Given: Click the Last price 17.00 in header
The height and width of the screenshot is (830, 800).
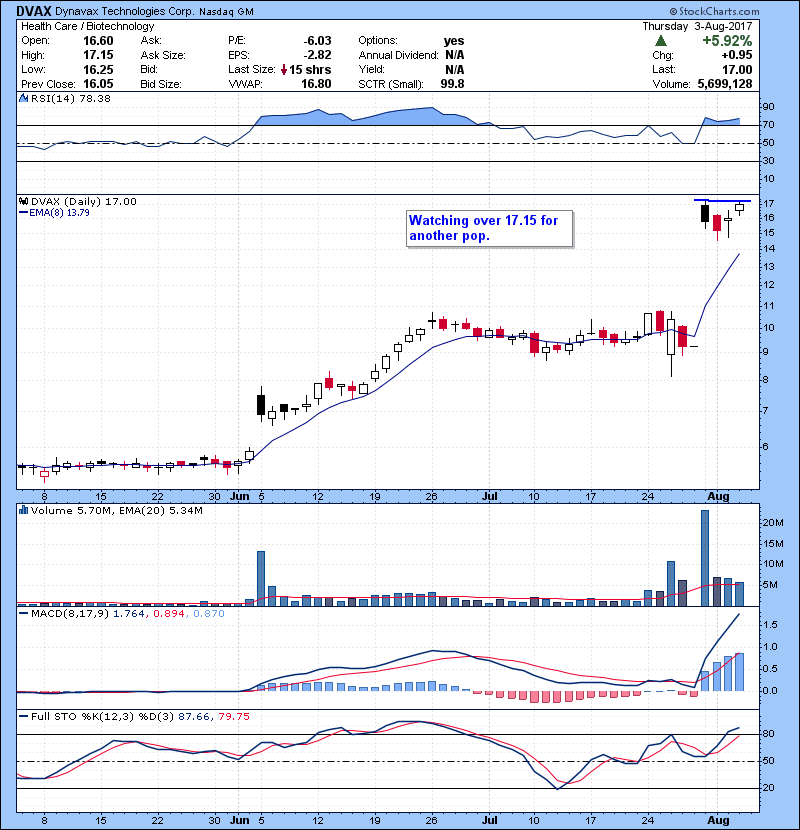Looking at the screenshot, I should click(x=737, y=69).
